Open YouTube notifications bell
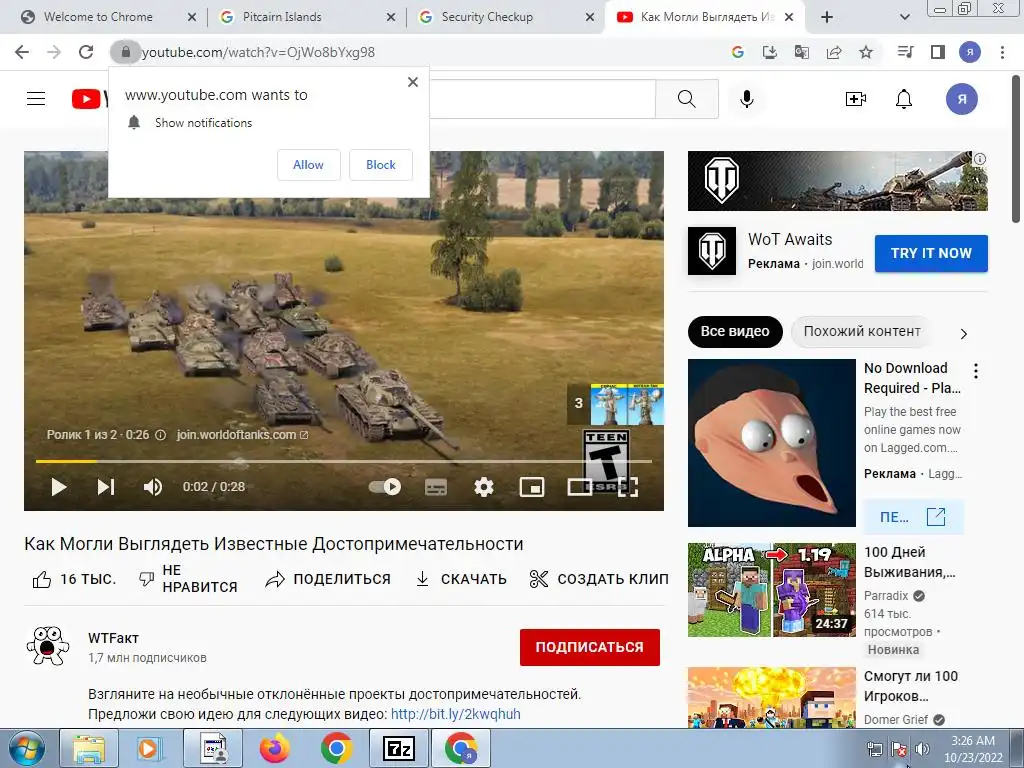1024x768 pixels. tap(904, 99)
